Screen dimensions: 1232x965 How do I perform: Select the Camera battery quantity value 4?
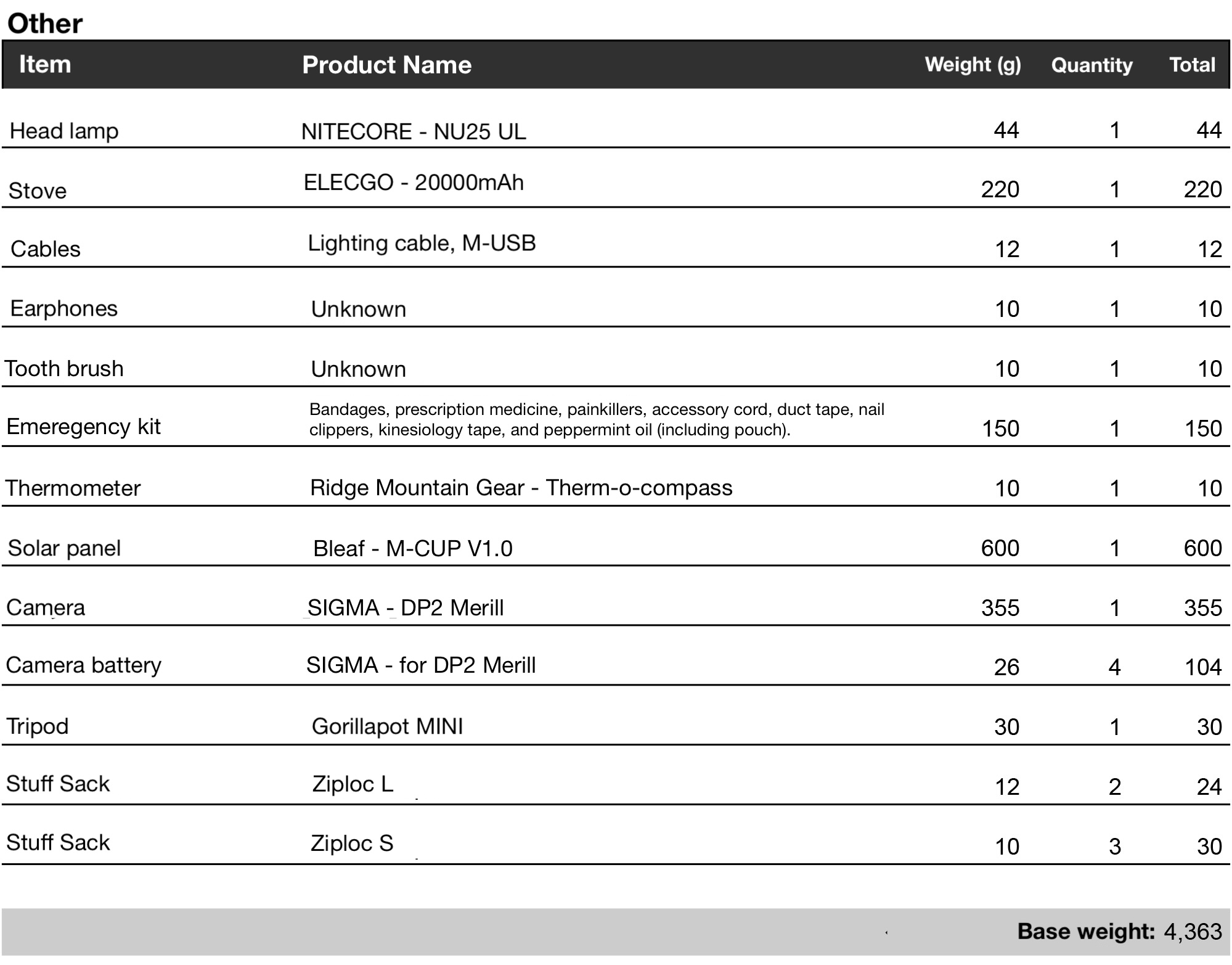1114,667
